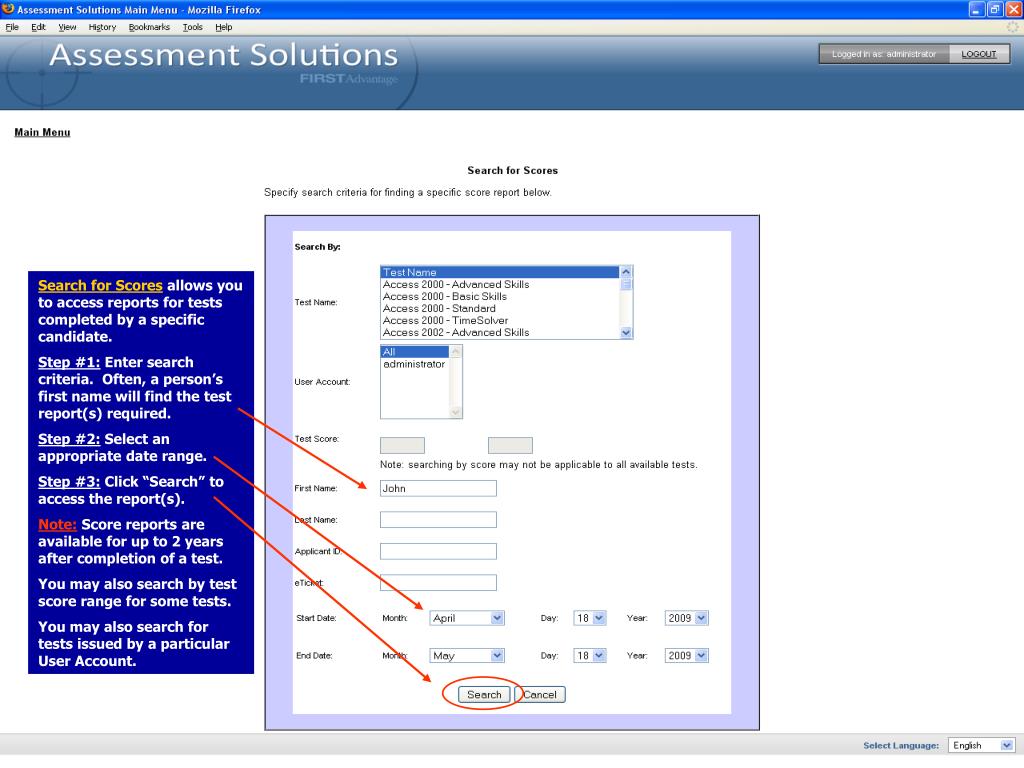1024x768 pixels.
Task: Close the Firefox window
Action: click(x=1014, y=9)
